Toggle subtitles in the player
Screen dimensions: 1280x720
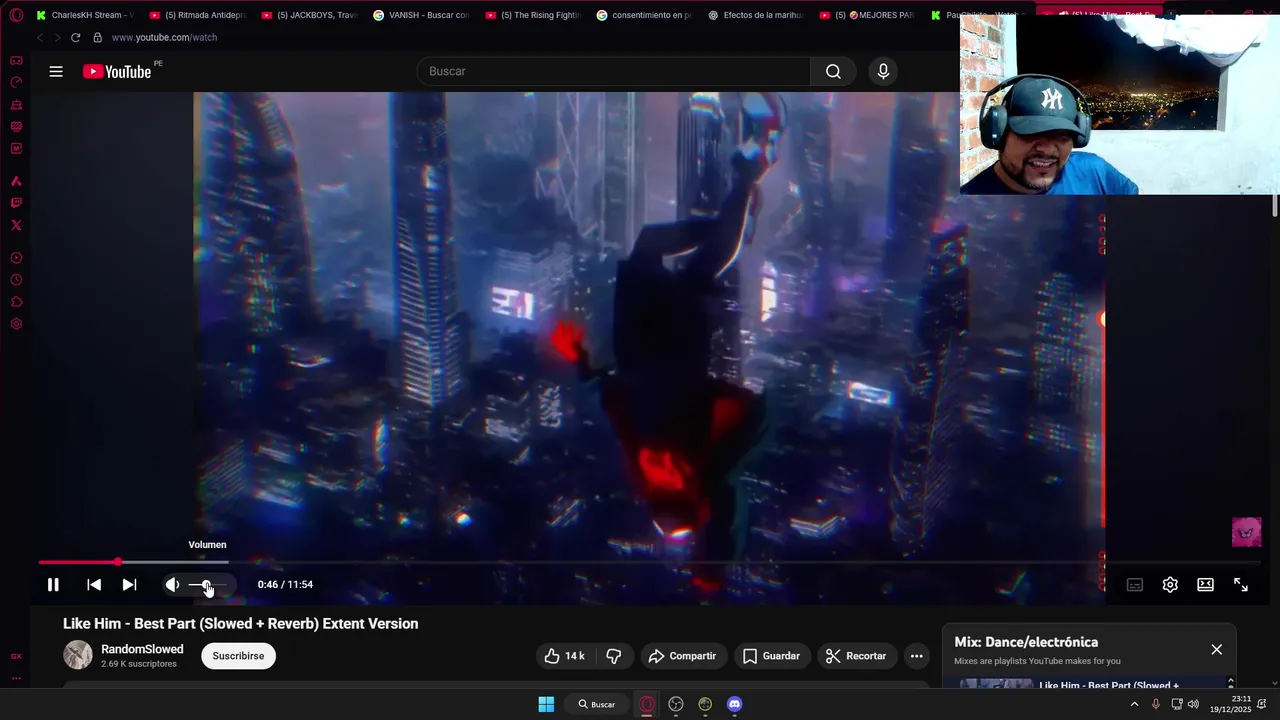point(1135,585)
